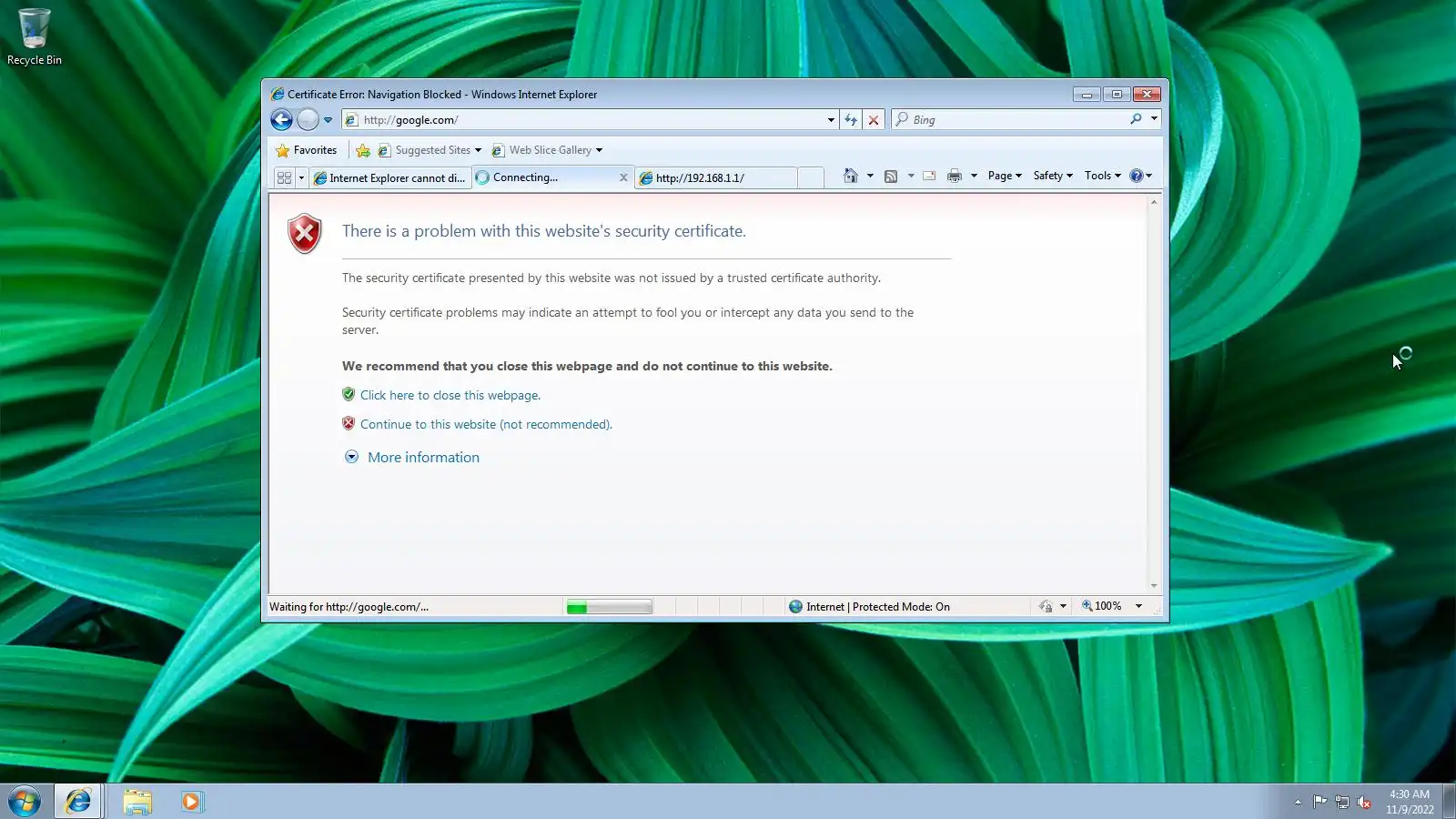1456x819 pixels.
Task: Open the Recent Pages dropdown arrow
Action: pyautogui.click(x=328, y=120)
